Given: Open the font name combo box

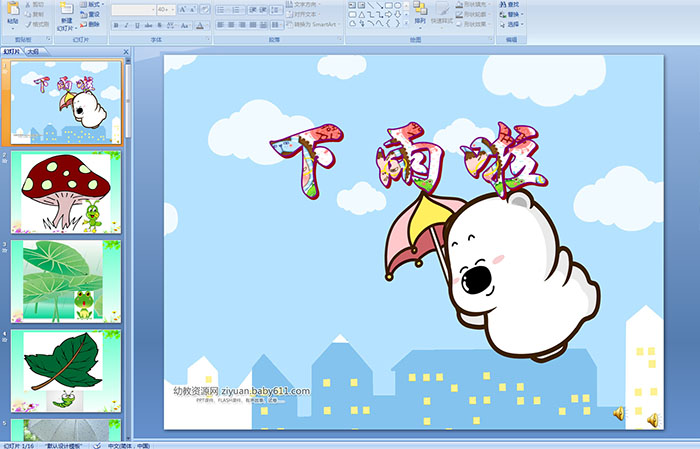Looking at the screenshot, I should 133,9.
